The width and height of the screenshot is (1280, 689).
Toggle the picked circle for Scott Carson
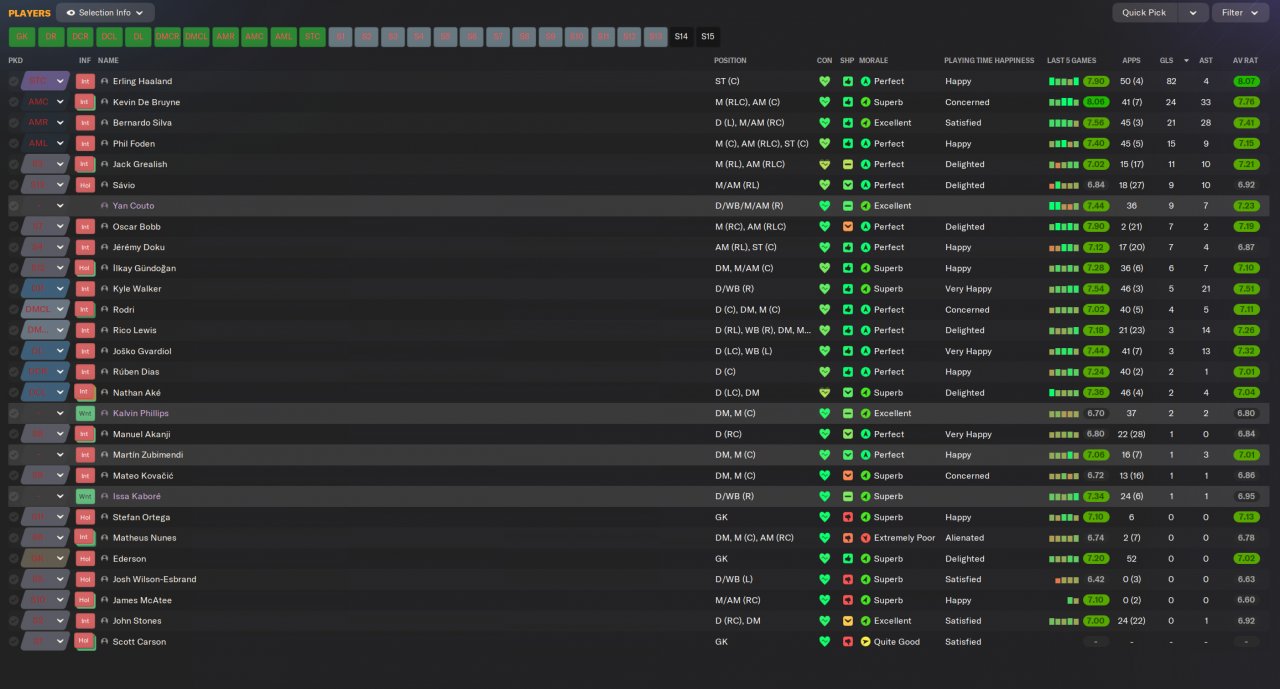(x=14, y=642)
